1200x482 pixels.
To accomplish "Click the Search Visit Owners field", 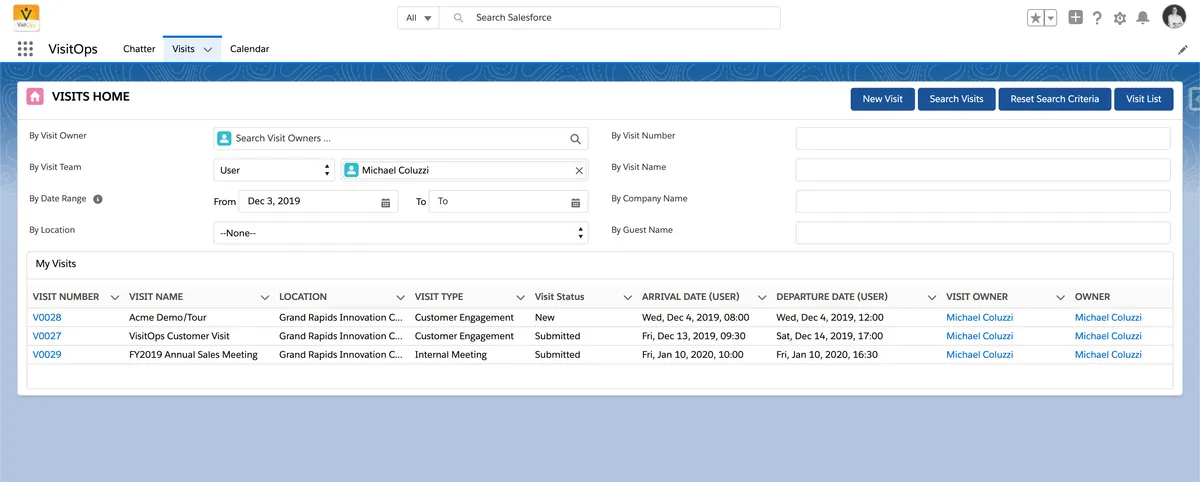I will (401, 139).
